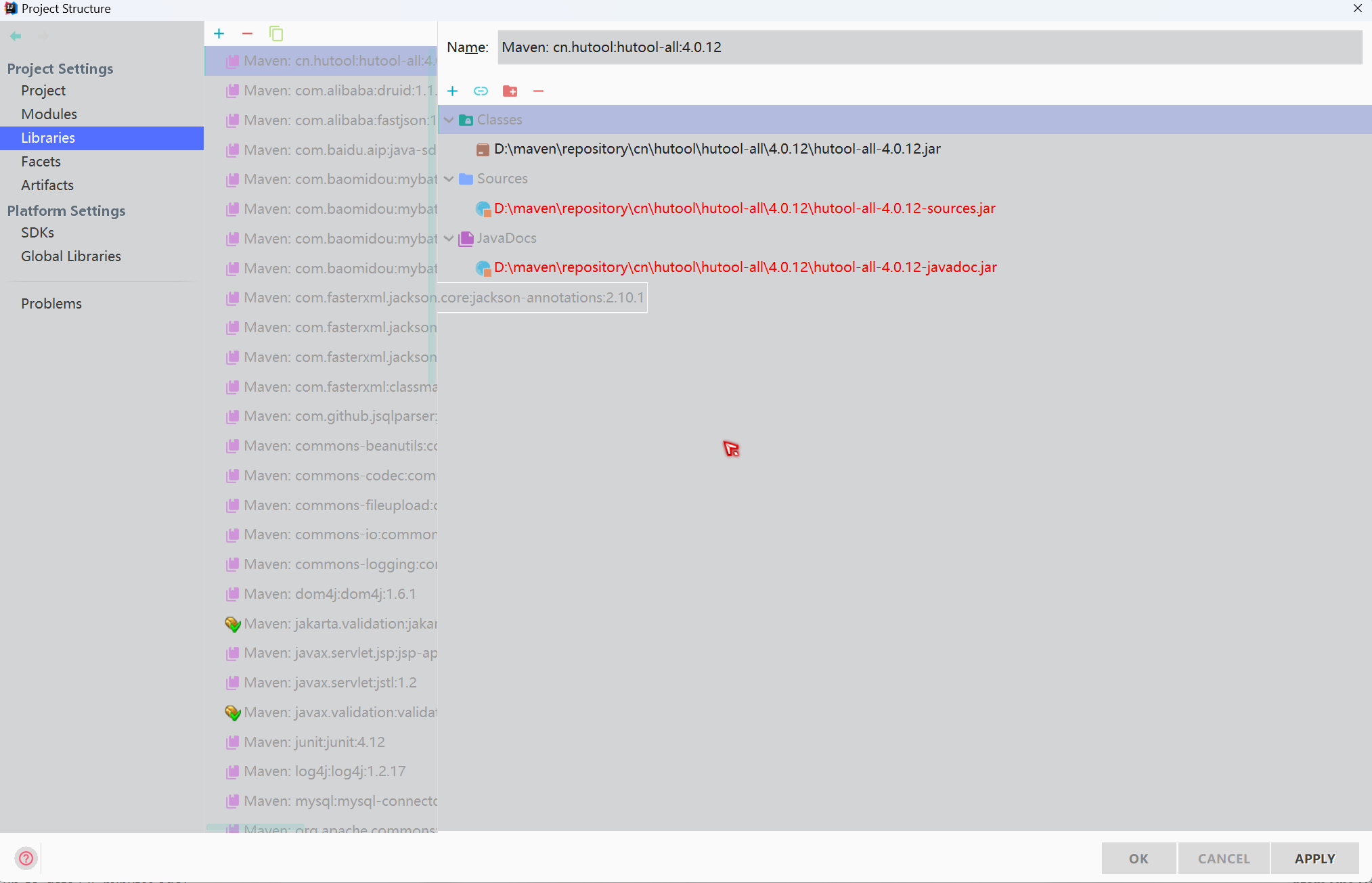The width and height of the screenshot is (1372, 883).
Task: Select Maven: junit:junit:4.12 library
Action: tap(314, 742)
